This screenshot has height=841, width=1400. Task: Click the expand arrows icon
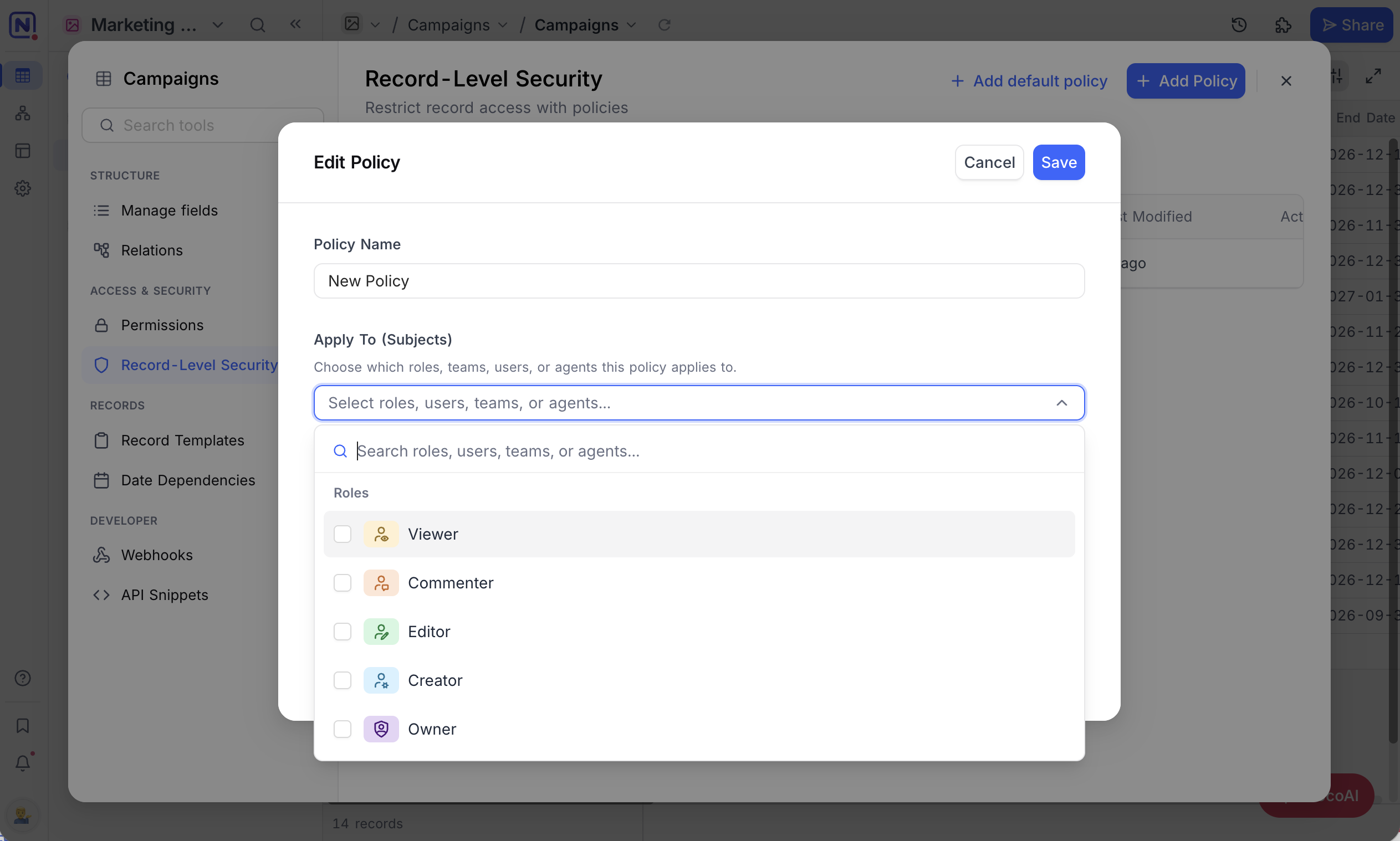(x=1373, y=75)
